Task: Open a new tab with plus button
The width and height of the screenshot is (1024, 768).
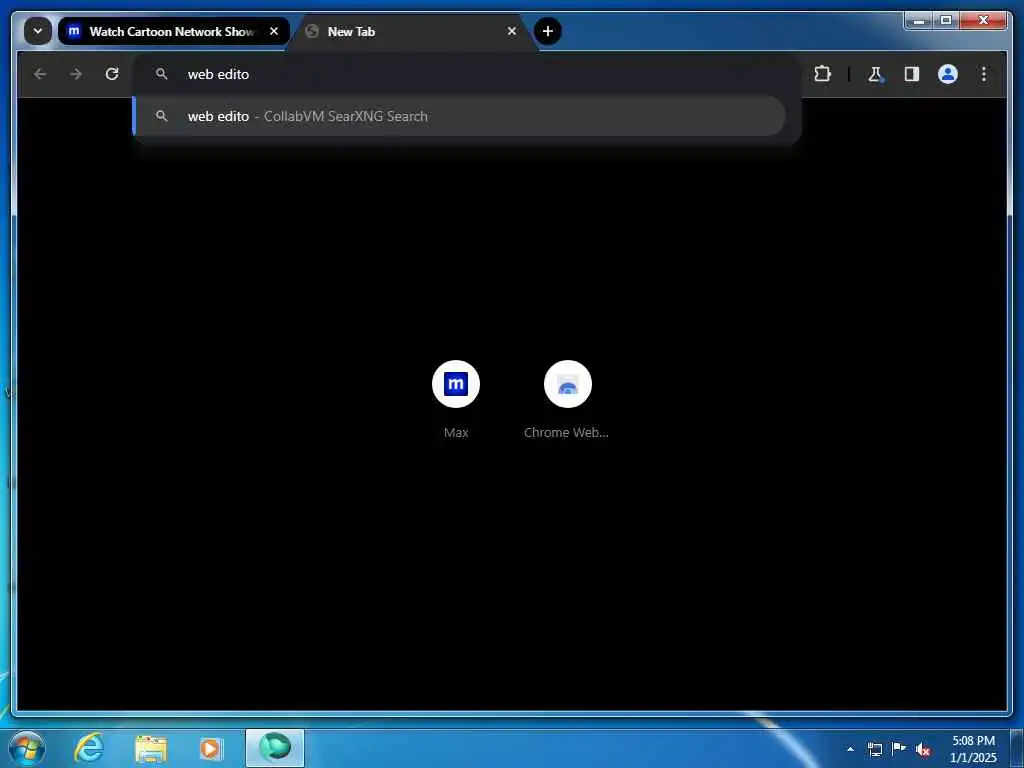Action: pyautogui.click(x=548, y=31)
